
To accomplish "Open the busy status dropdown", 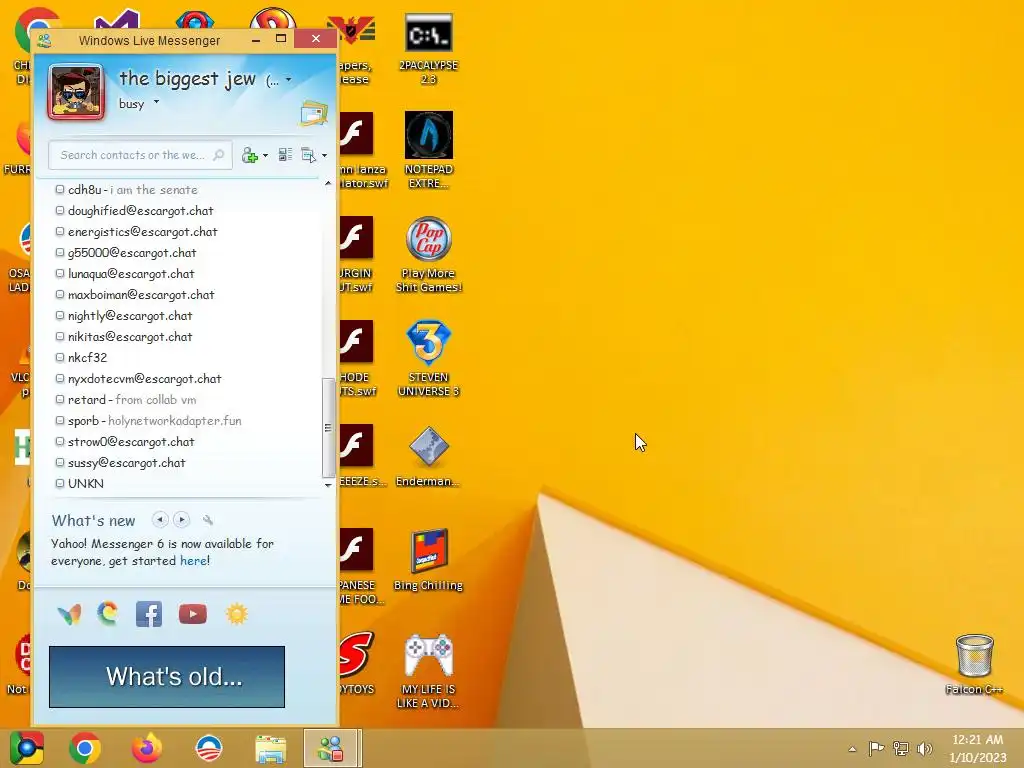I will (156, 102).
